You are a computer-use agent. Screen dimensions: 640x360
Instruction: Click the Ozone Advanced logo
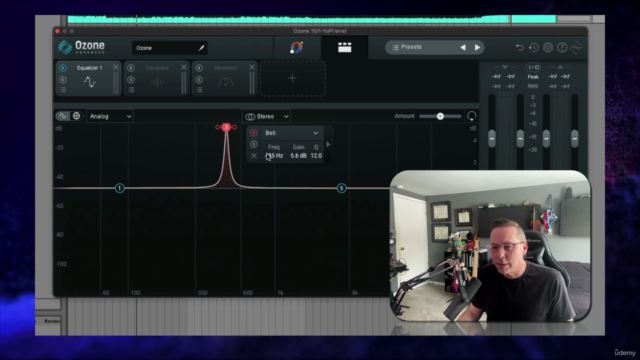(x=82, y=47)
